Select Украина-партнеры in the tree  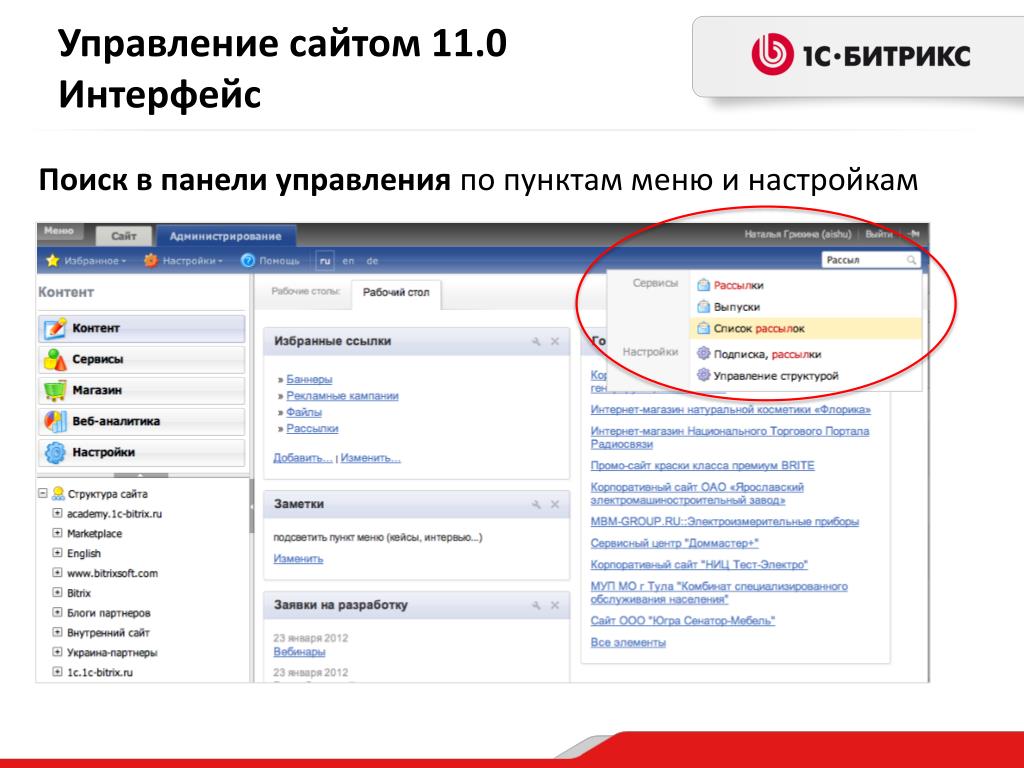[112, 652]
